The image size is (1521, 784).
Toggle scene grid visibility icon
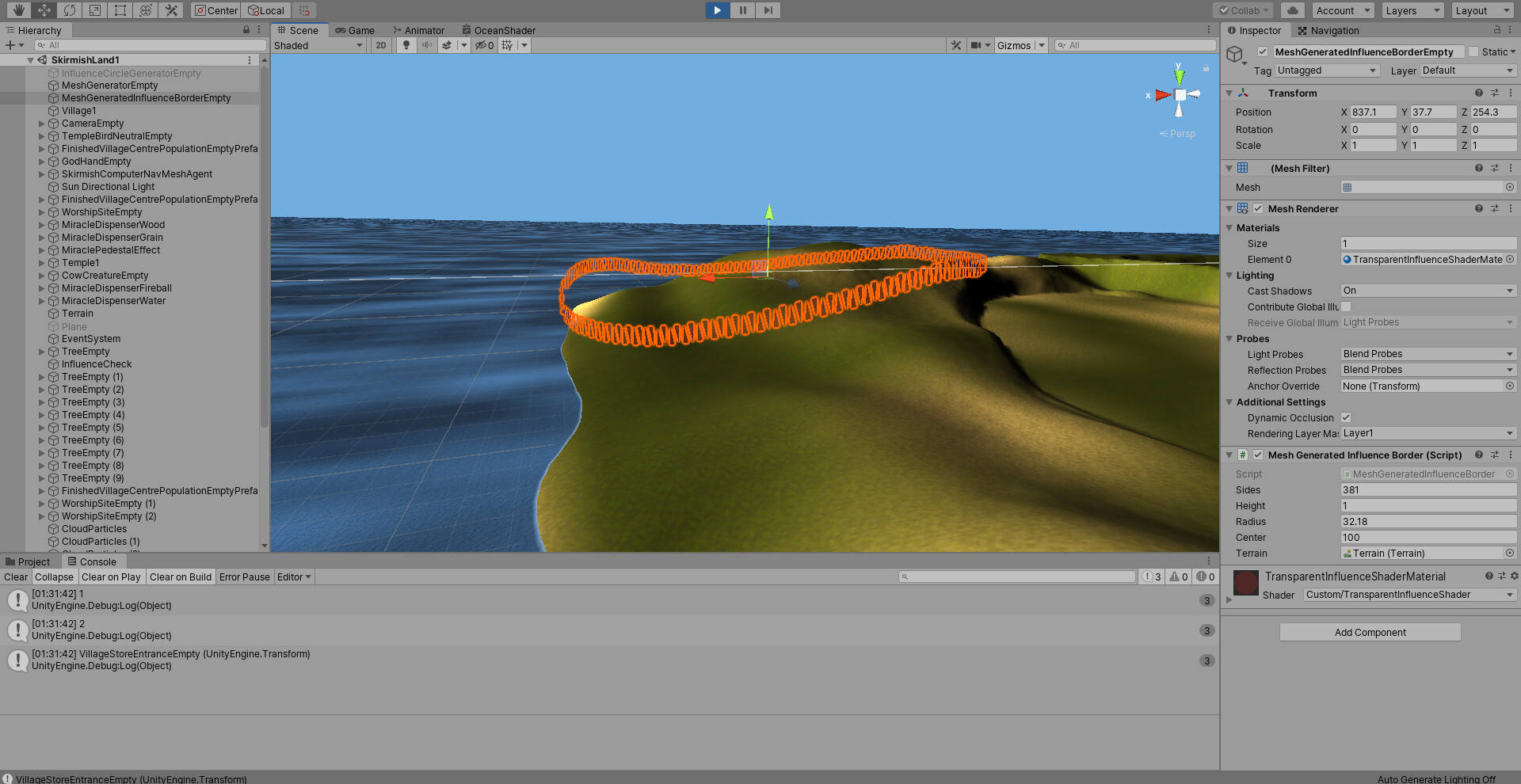pos(507,45)
